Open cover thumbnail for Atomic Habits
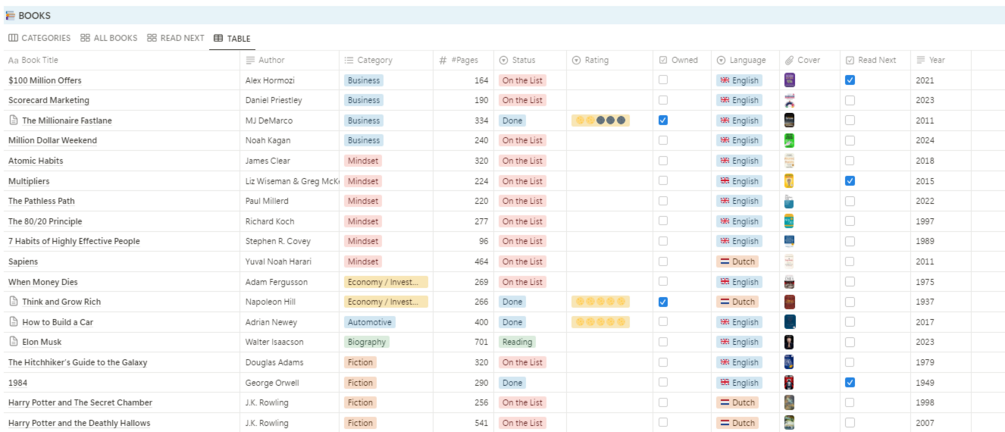This screenshot has width=1005, height=432. (x=790, y=160)
